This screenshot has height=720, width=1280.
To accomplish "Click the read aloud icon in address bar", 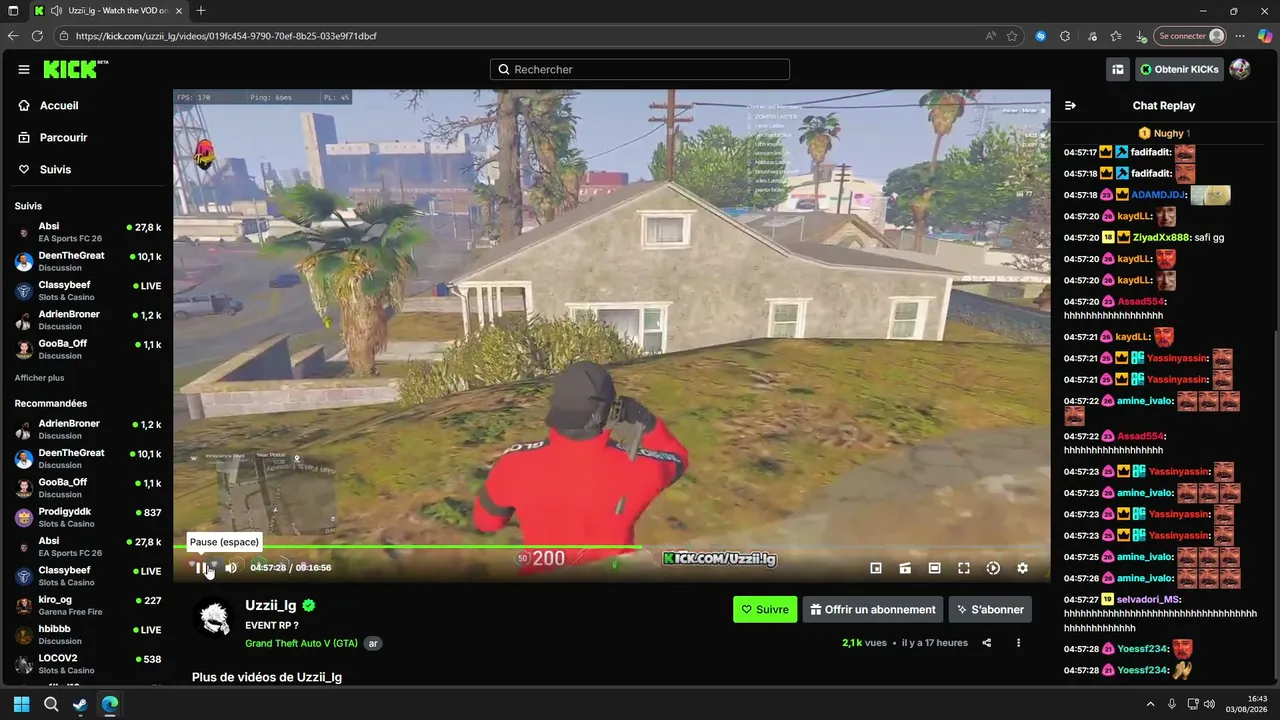I will pyautogui.click(x=991, y=36).
